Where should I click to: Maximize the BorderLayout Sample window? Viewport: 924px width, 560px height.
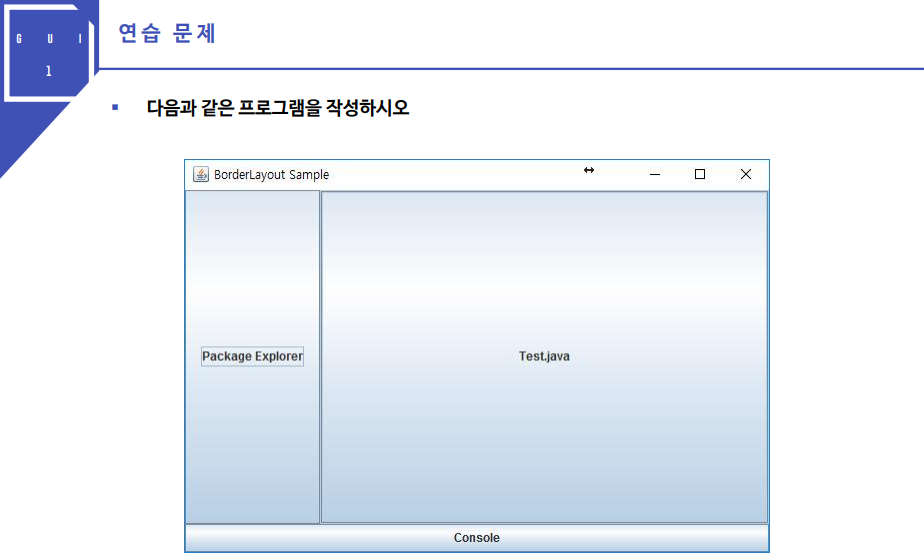point(700,174)
